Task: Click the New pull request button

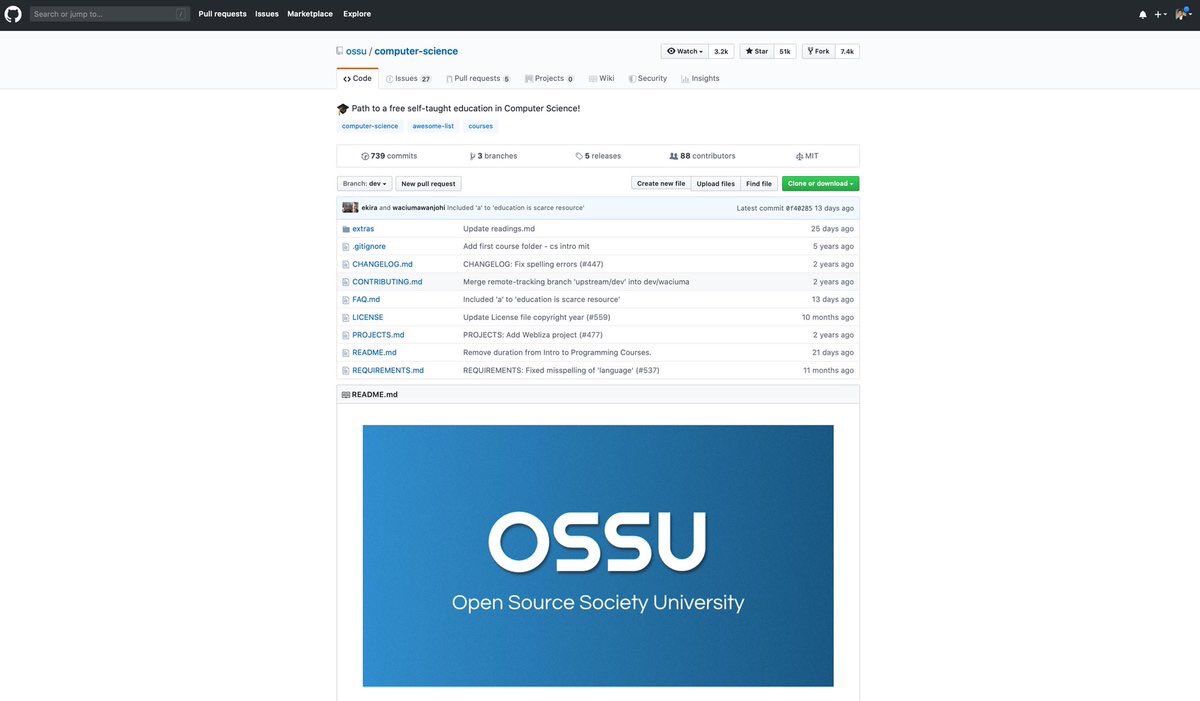Action: pyautogui.click(x=428, y=184)
